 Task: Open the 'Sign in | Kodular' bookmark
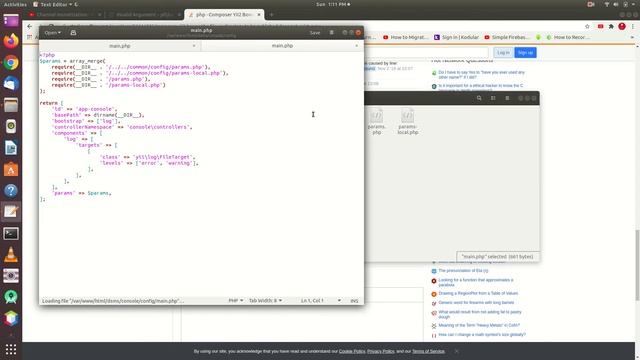click(456, 37)
